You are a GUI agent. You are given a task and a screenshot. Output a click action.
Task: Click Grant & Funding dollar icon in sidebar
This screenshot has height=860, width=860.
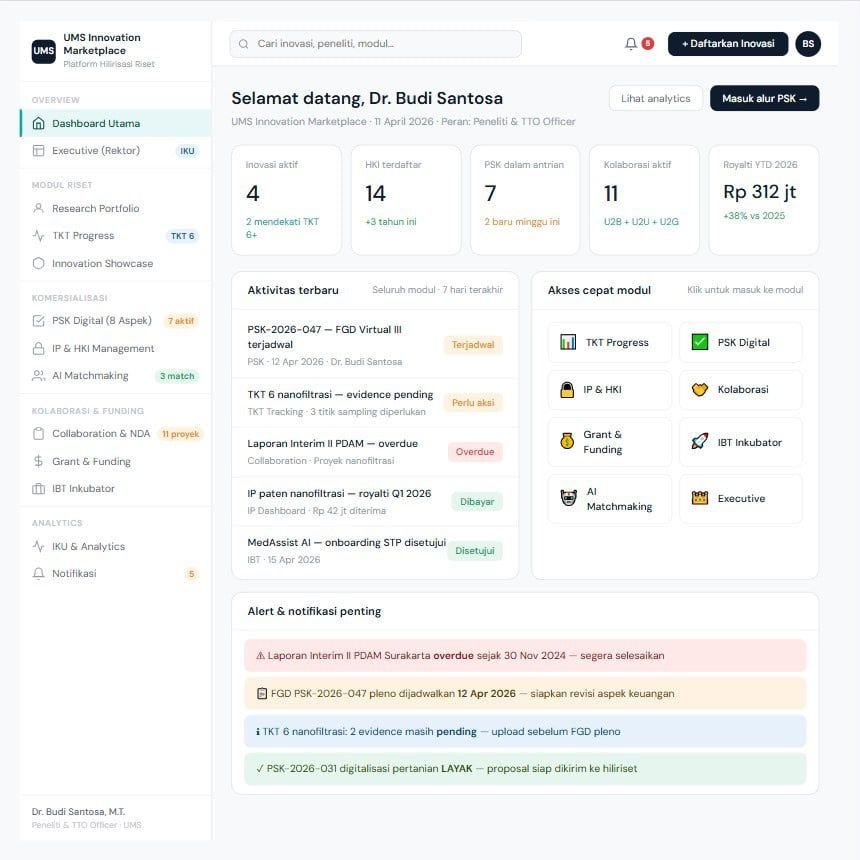38,461
